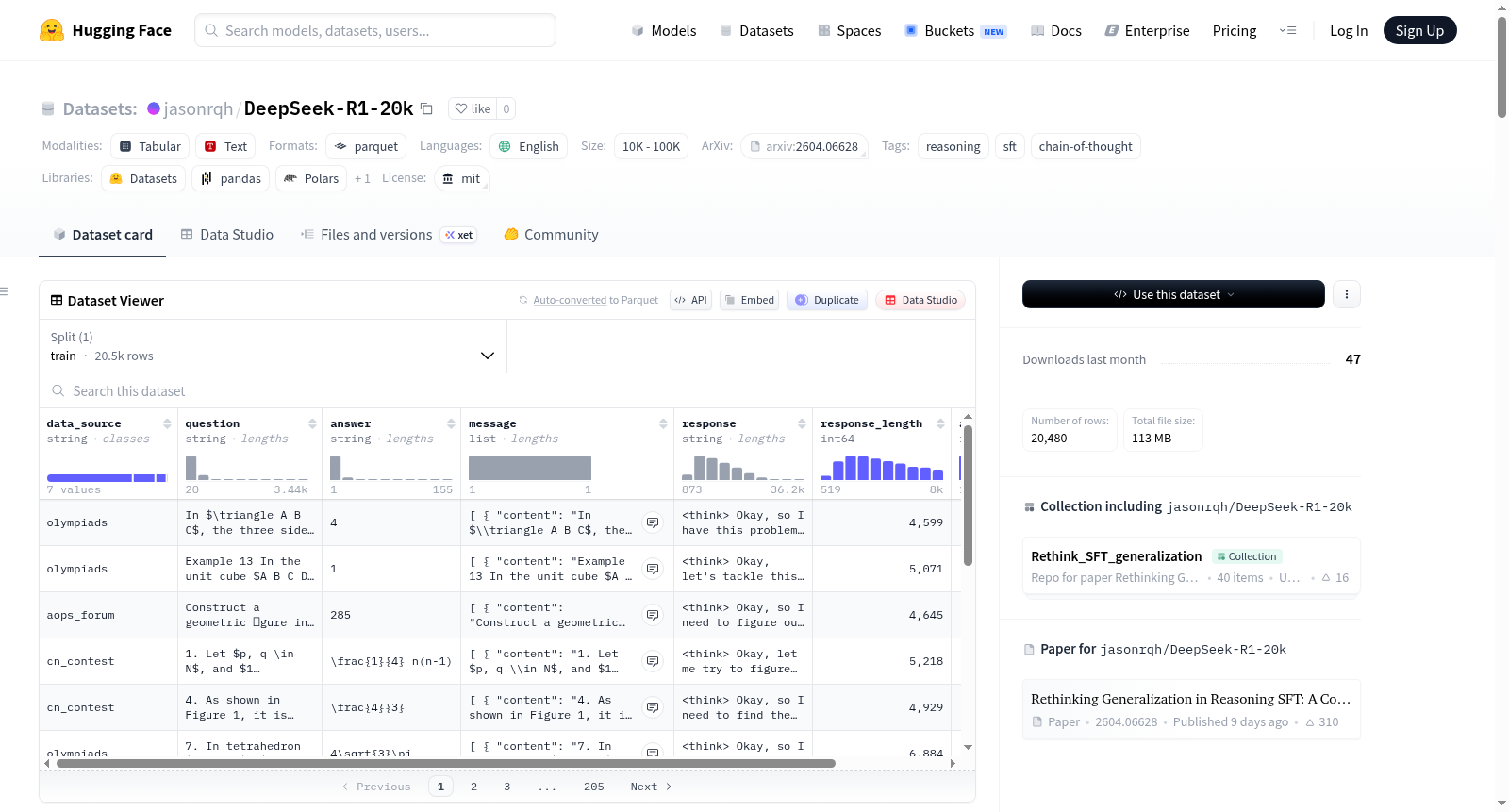Click the table horizontal scrollbar
1509x812 pixels.
(446, 763)
